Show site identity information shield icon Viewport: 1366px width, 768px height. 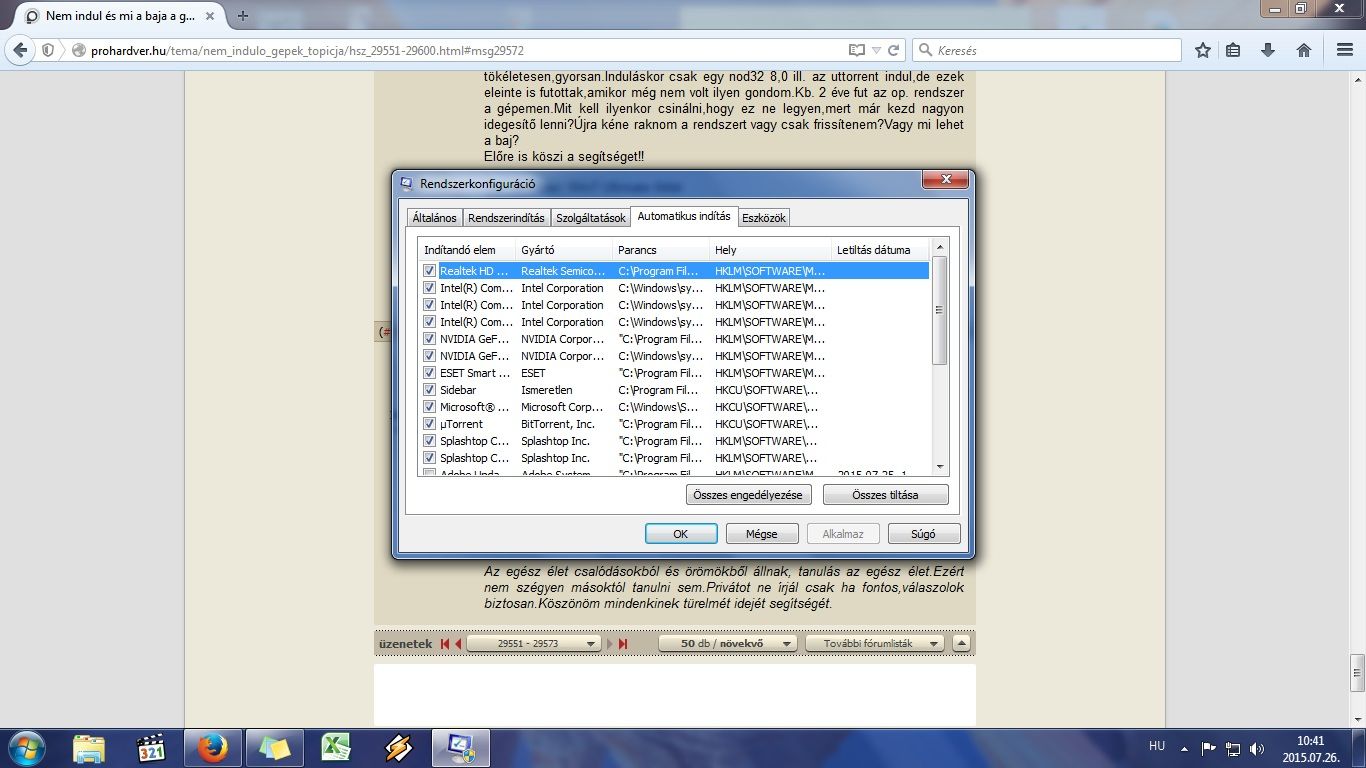[48, 50]
